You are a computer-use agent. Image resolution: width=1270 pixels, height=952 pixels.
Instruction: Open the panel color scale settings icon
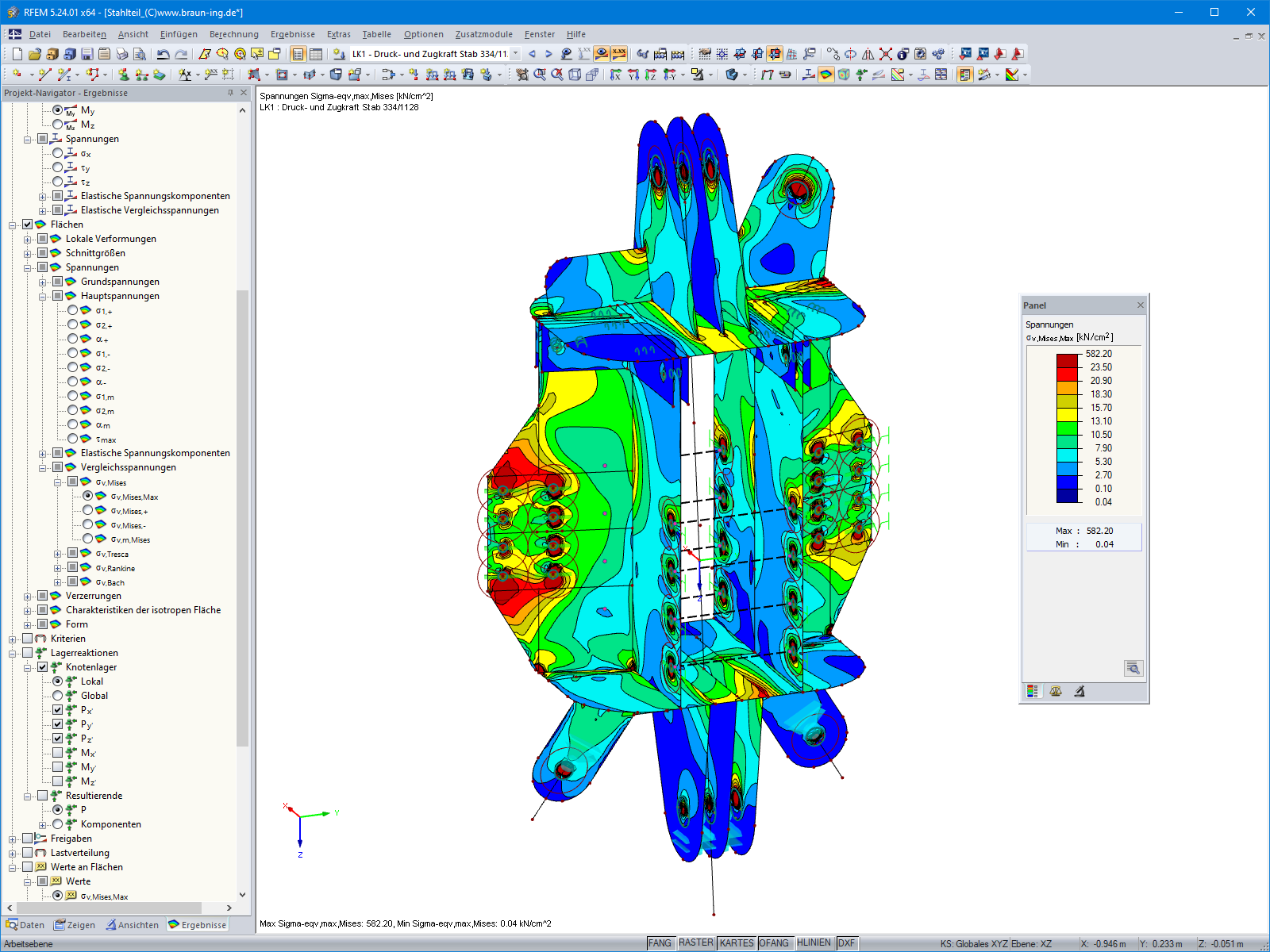(x=1033, y=691)
